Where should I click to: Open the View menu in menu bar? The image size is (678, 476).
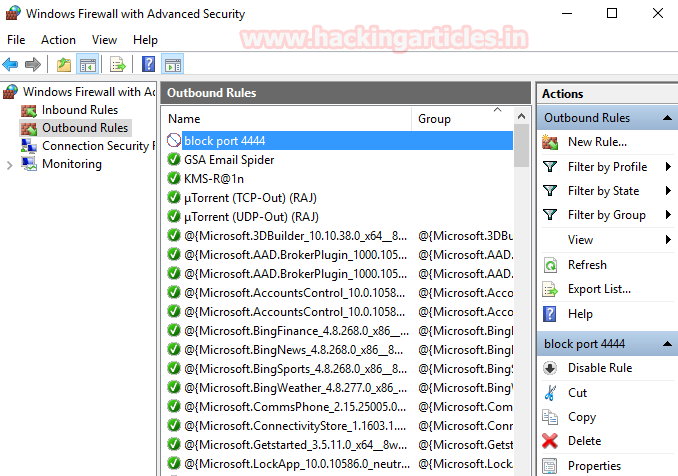(x=104, y=40)
